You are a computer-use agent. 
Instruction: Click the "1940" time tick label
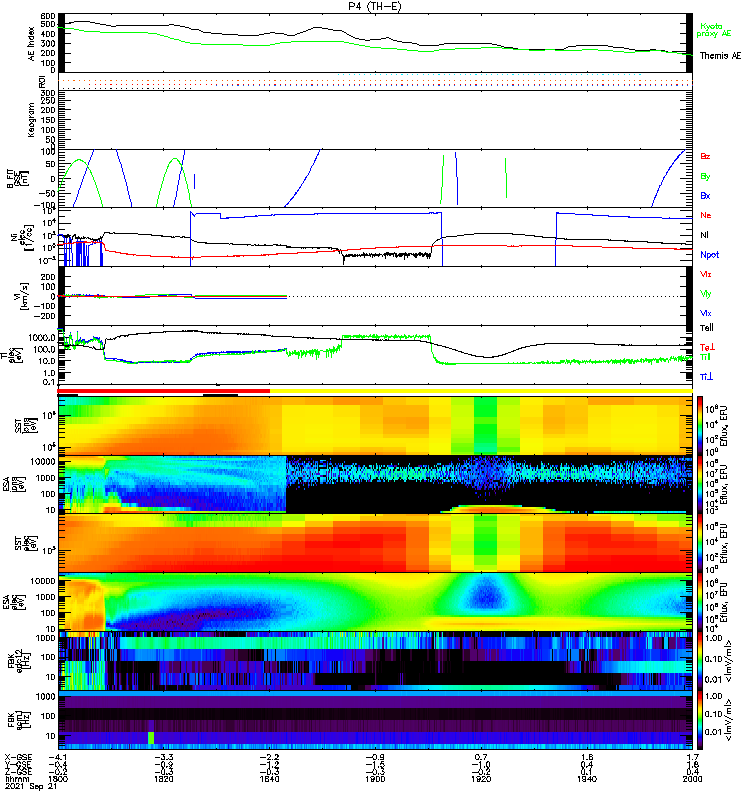(587, 779)
